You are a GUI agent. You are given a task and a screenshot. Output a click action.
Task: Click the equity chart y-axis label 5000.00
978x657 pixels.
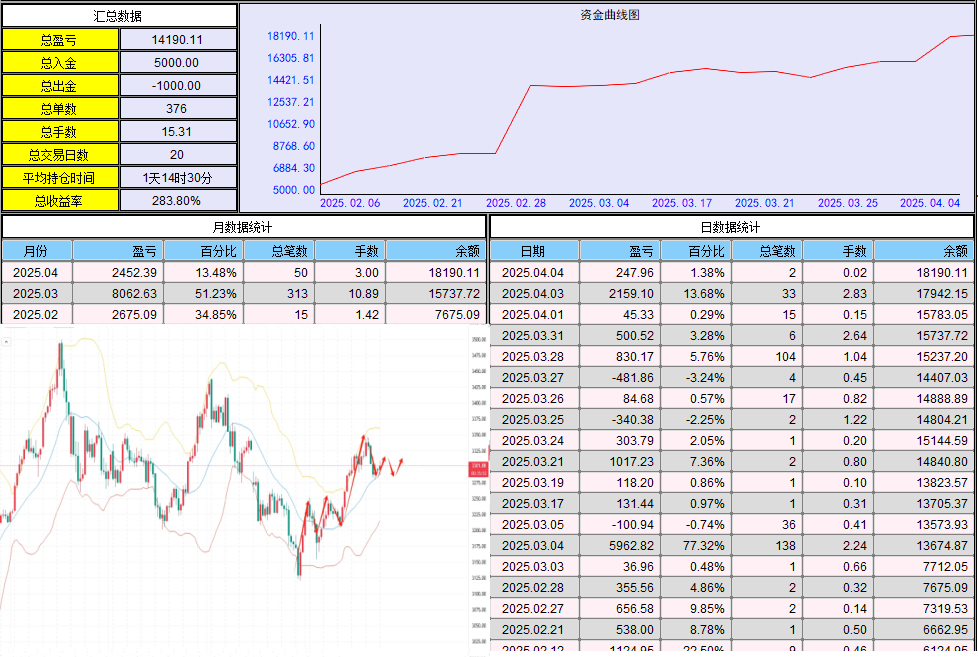pyautogui.click(x=294, y=190)
